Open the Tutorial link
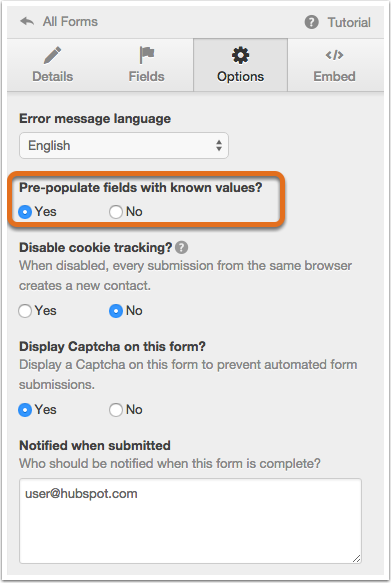Screen dimensions: 391x583 coord(337,22)
